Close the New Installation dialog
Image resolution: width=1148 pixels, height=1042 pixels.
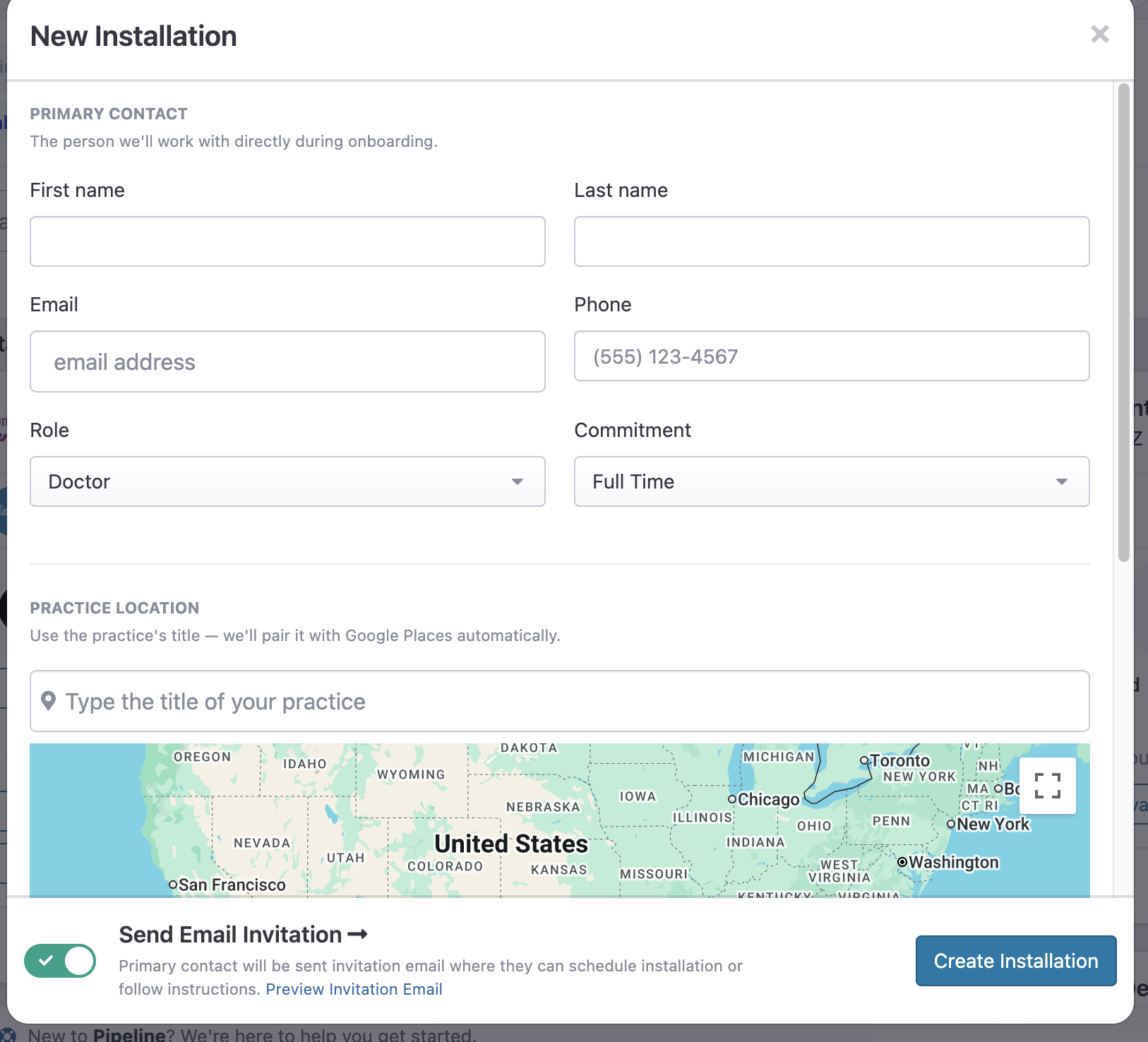(1099, 34)
